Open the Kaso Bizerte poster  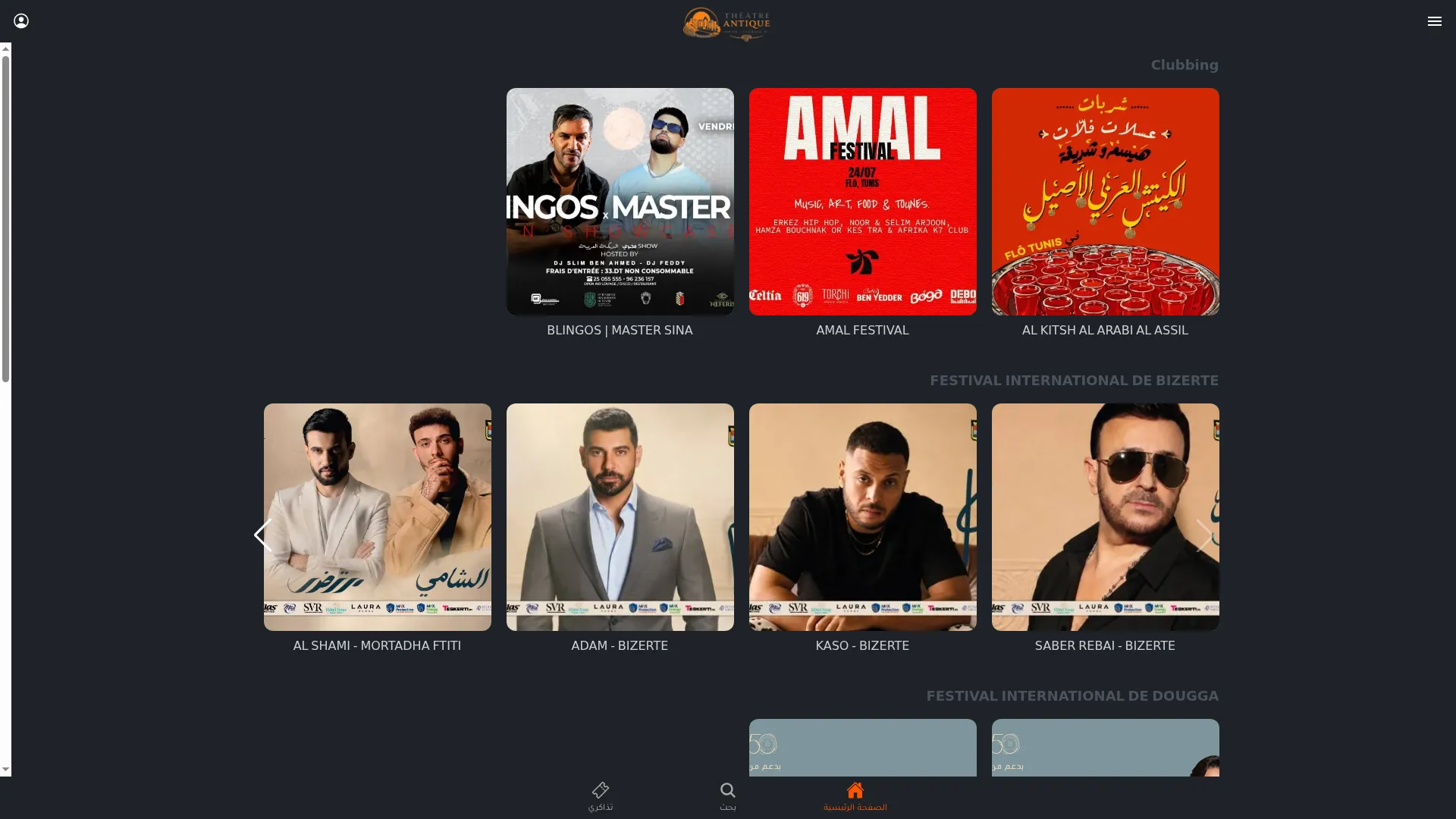862,517
